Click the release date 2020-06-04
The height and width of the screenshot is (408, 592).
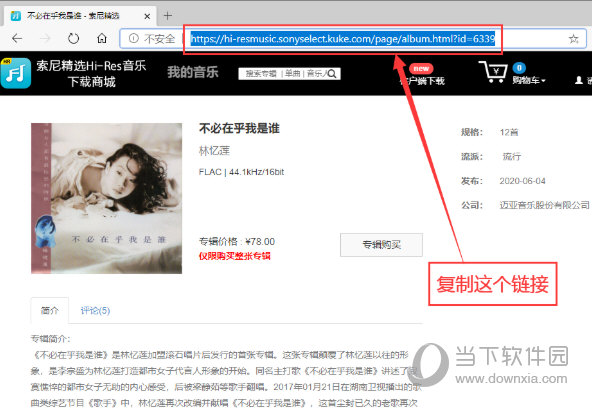(x=522, y=181)
